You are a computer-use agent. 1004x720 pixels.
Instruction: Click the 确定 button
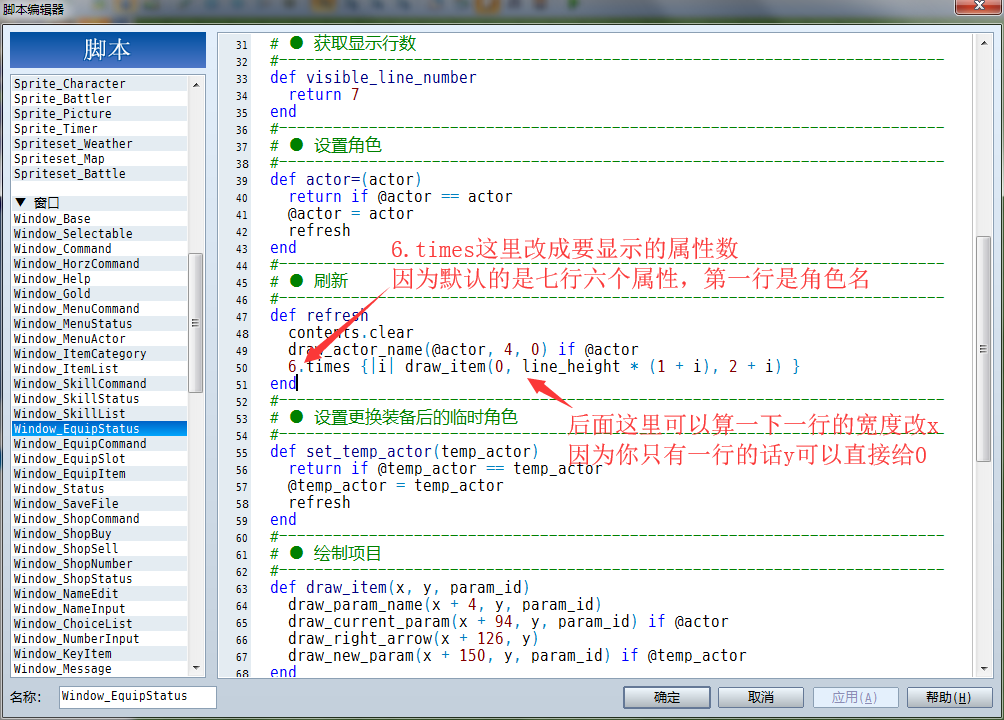pos(667,697)
